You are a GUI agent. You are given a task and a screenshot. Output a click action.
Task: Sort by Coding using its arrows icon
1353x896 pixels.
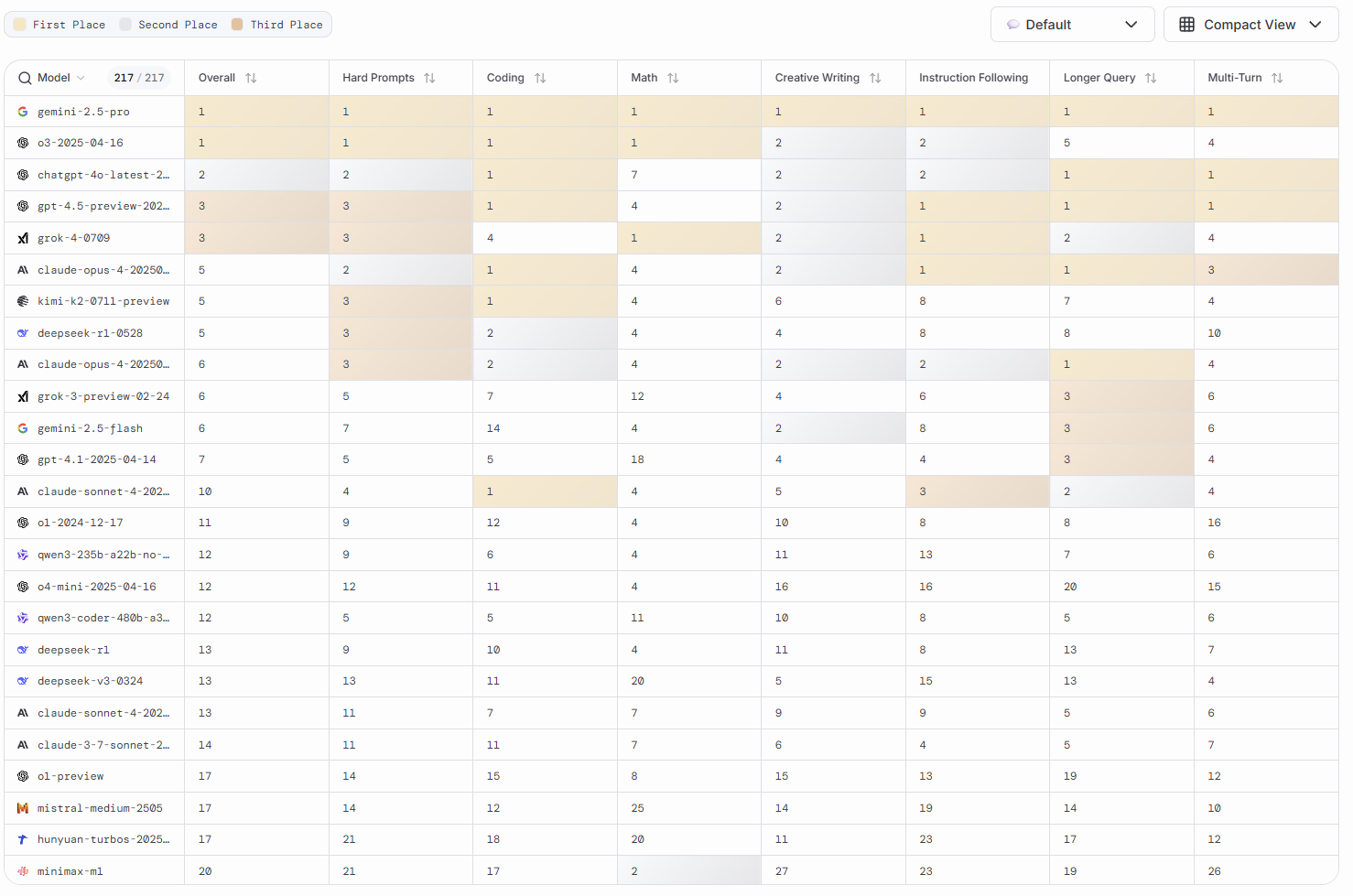540,79
